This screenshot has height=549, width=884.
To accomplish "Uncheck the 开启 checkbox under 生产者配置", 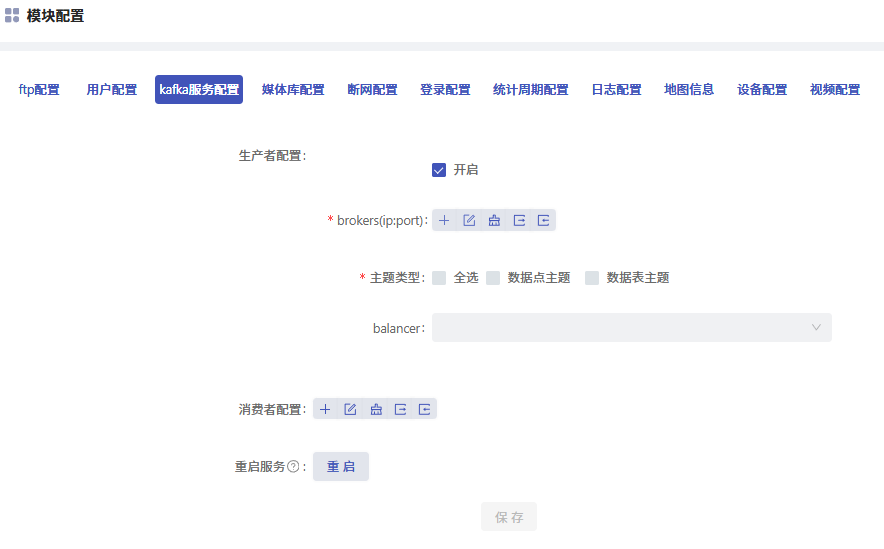I will click(x=439, y=170).
